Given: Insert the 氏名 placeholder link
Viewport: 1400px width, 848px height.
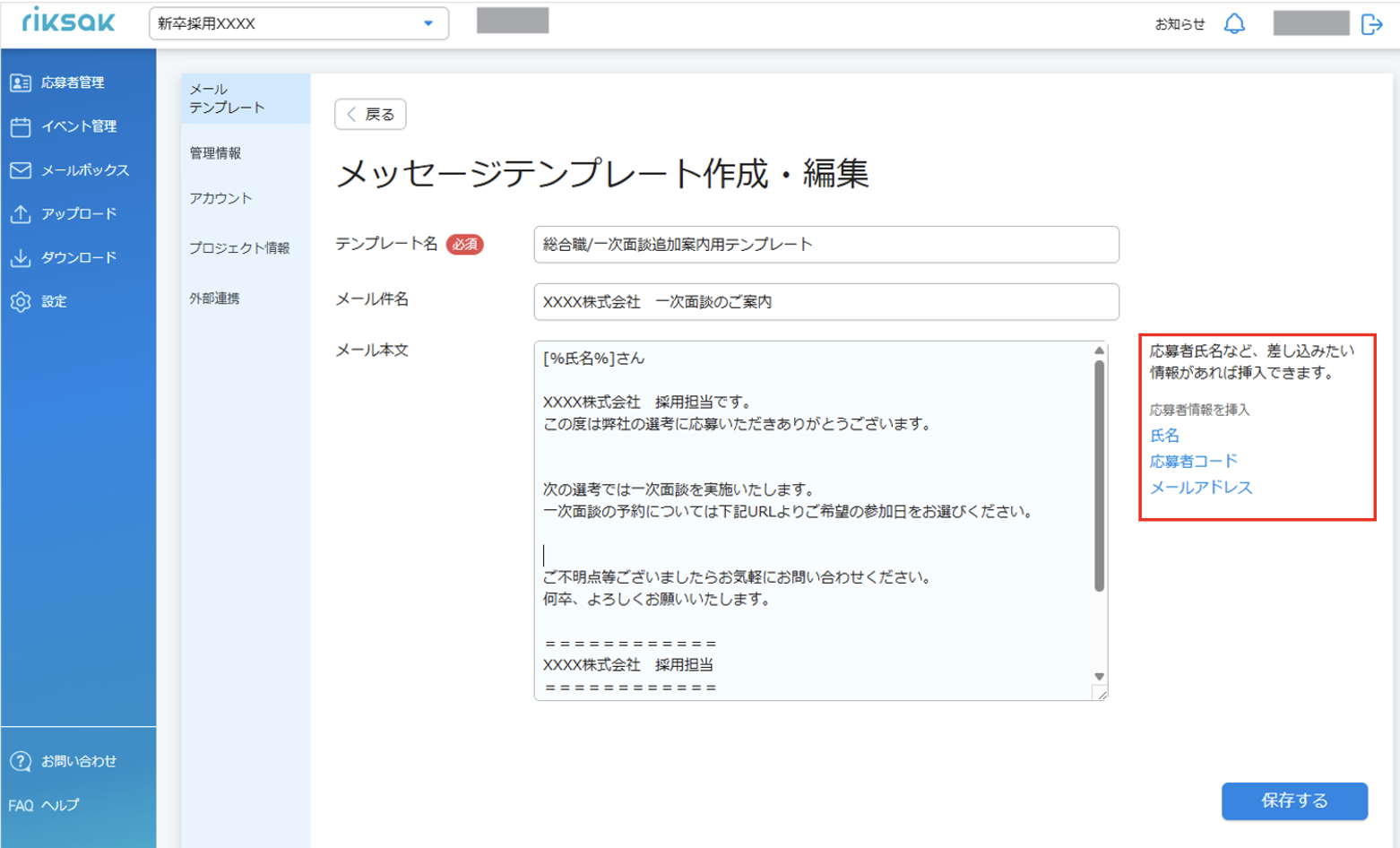Looking at the screenshot, I should point(1164,436).
